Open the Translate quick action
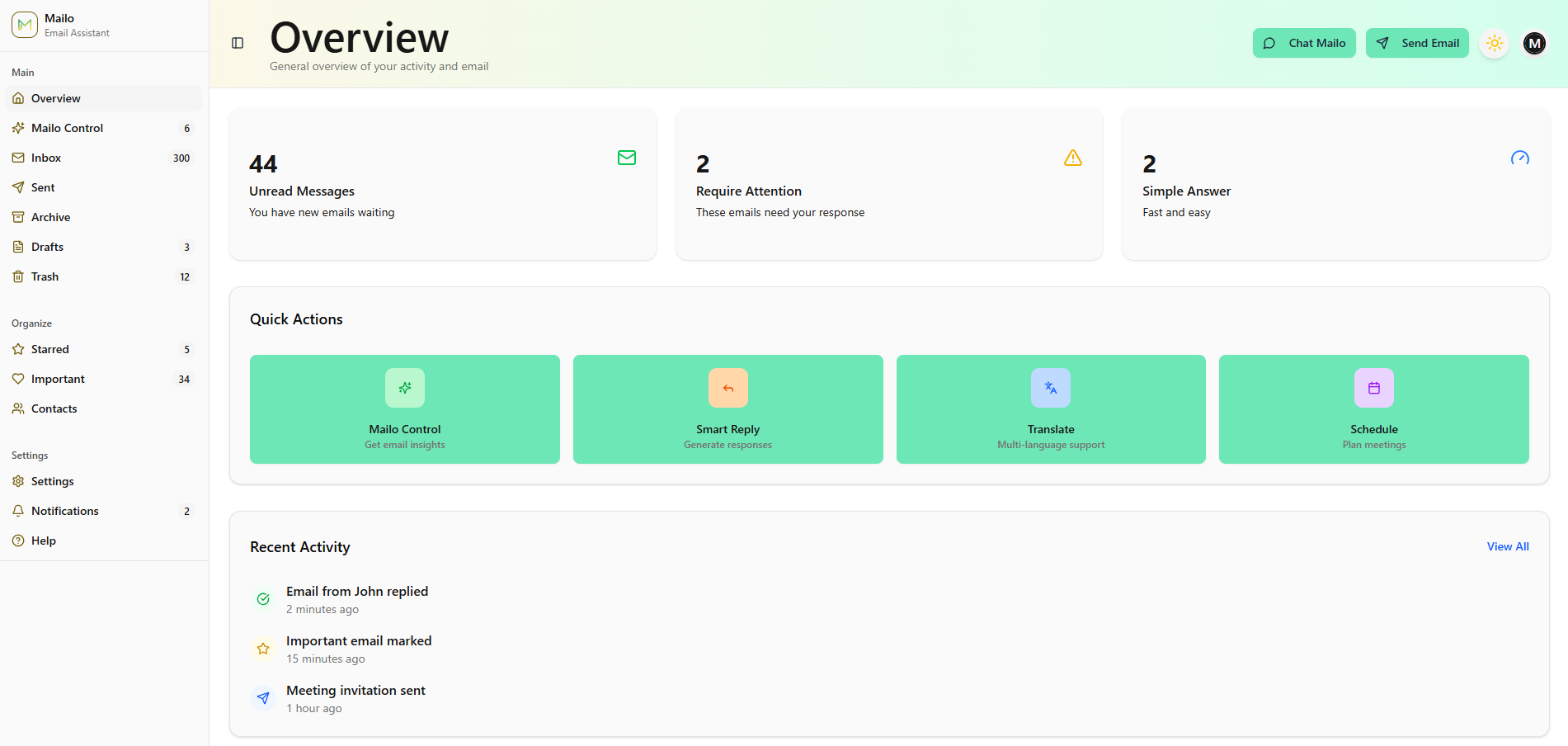 click(1050, 409)
